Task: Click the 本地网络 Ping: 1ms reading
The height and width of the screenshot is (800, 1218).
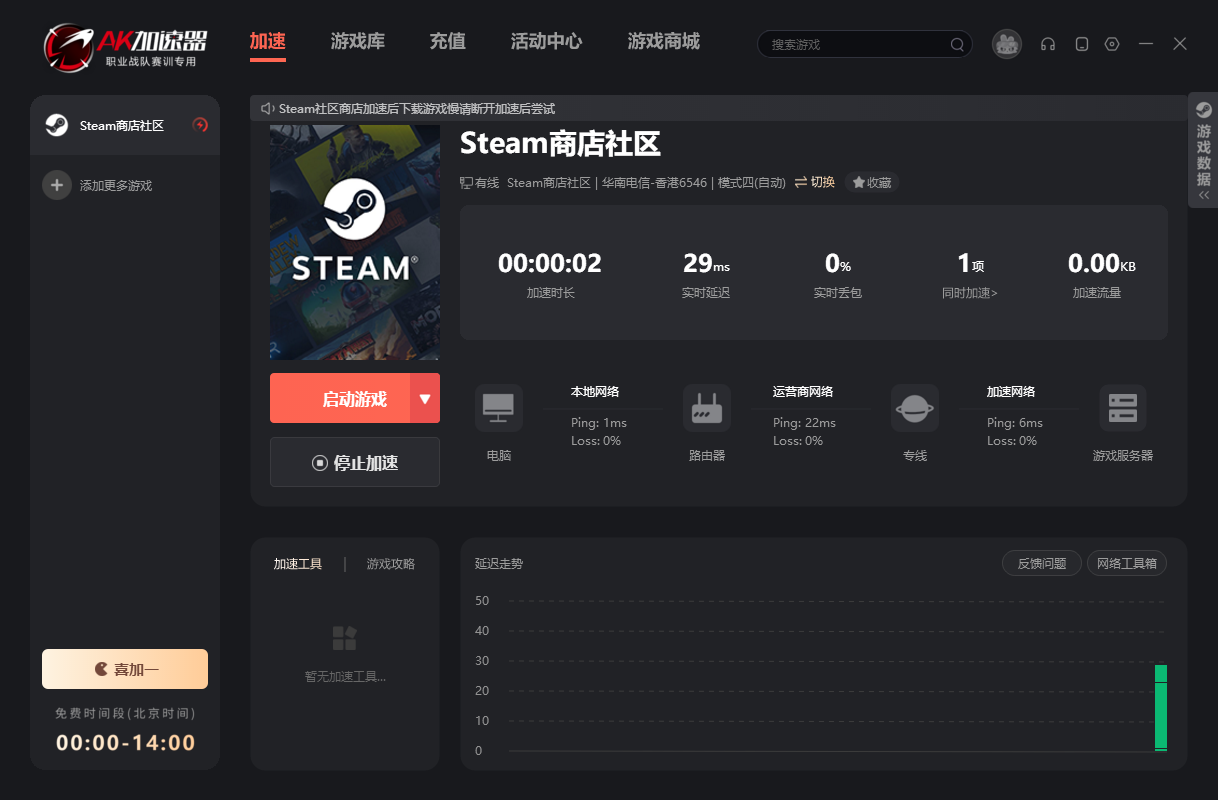Action: point(599,423)
